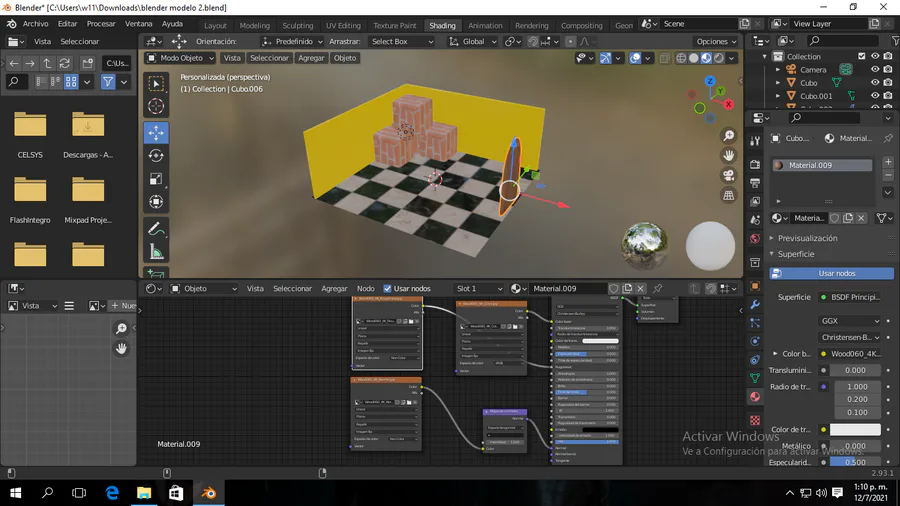Open the Texture properties tab
900x506 pixels.
coord(755,421)
